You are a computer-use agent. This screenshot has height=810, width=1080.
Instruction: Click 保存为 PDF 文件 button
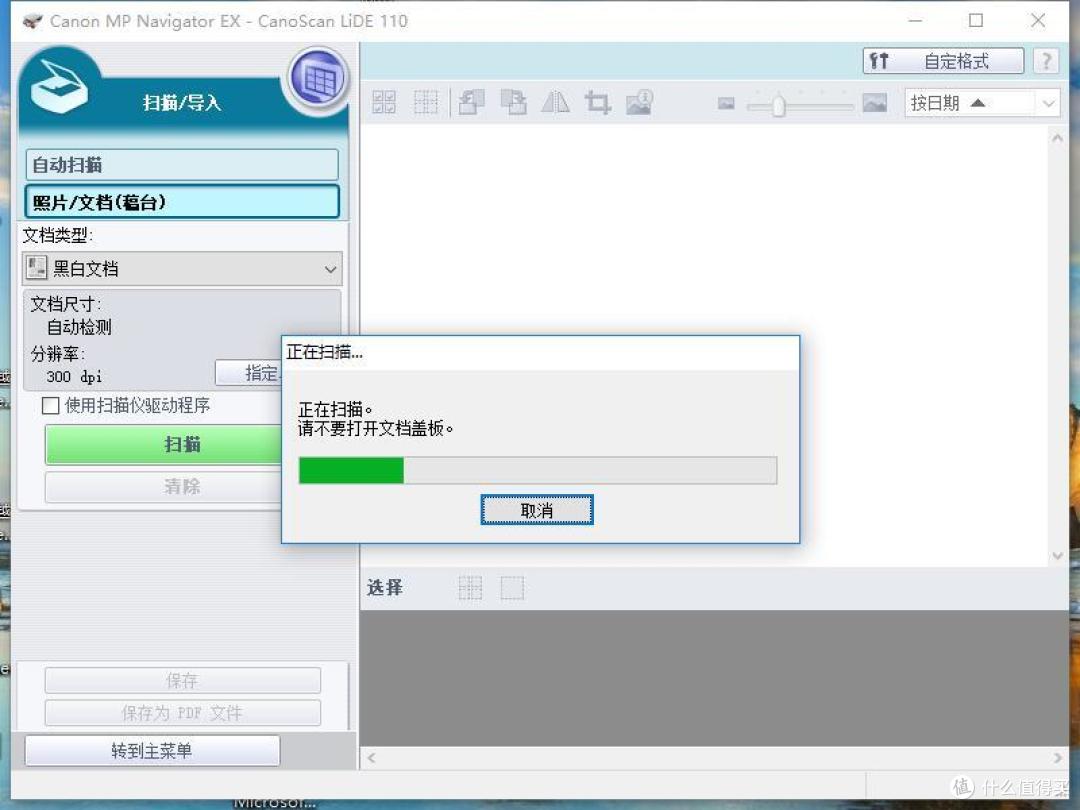click(183, 713)
